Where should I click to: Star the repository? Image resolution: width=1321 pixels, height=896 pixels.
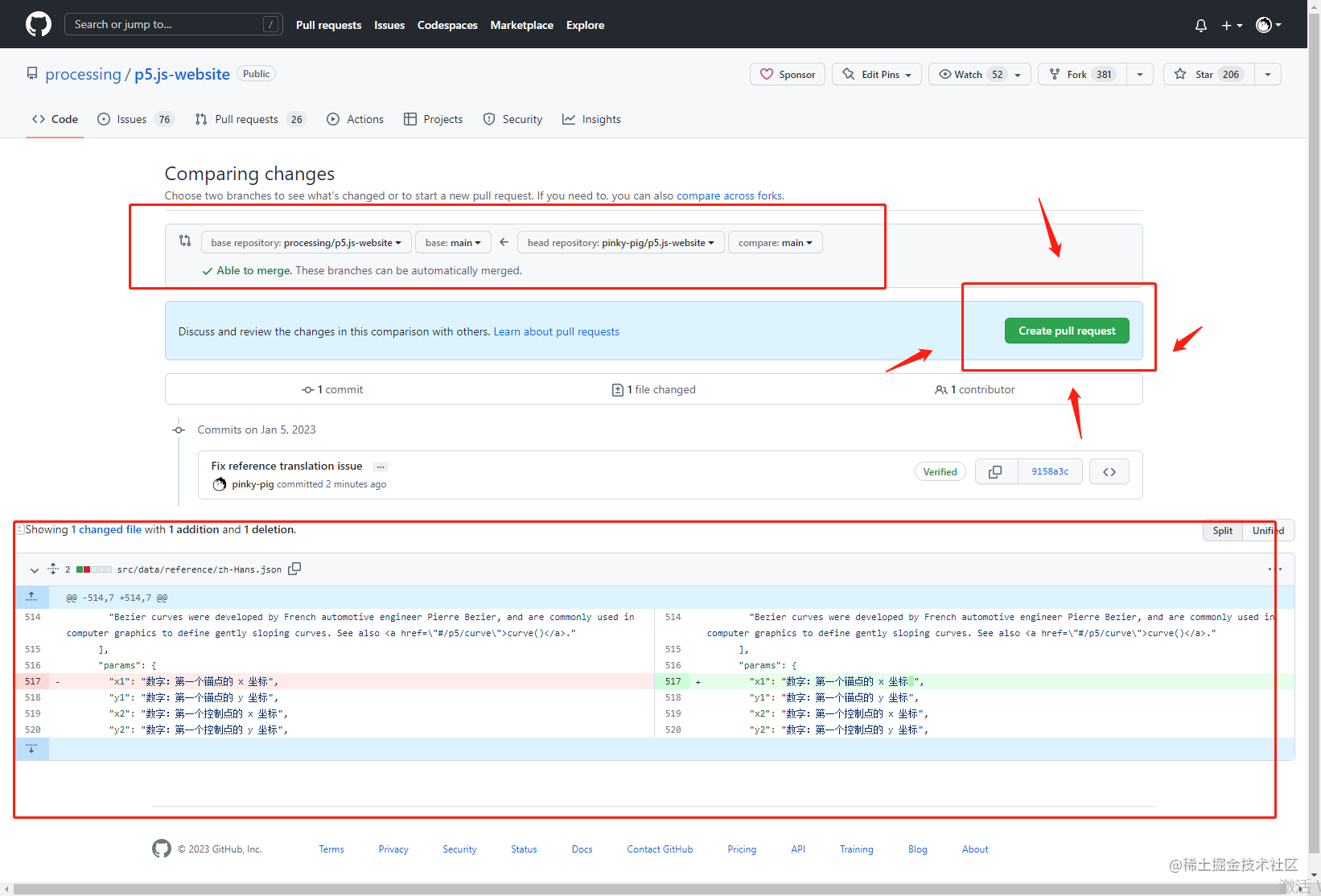coord(1208,74)
